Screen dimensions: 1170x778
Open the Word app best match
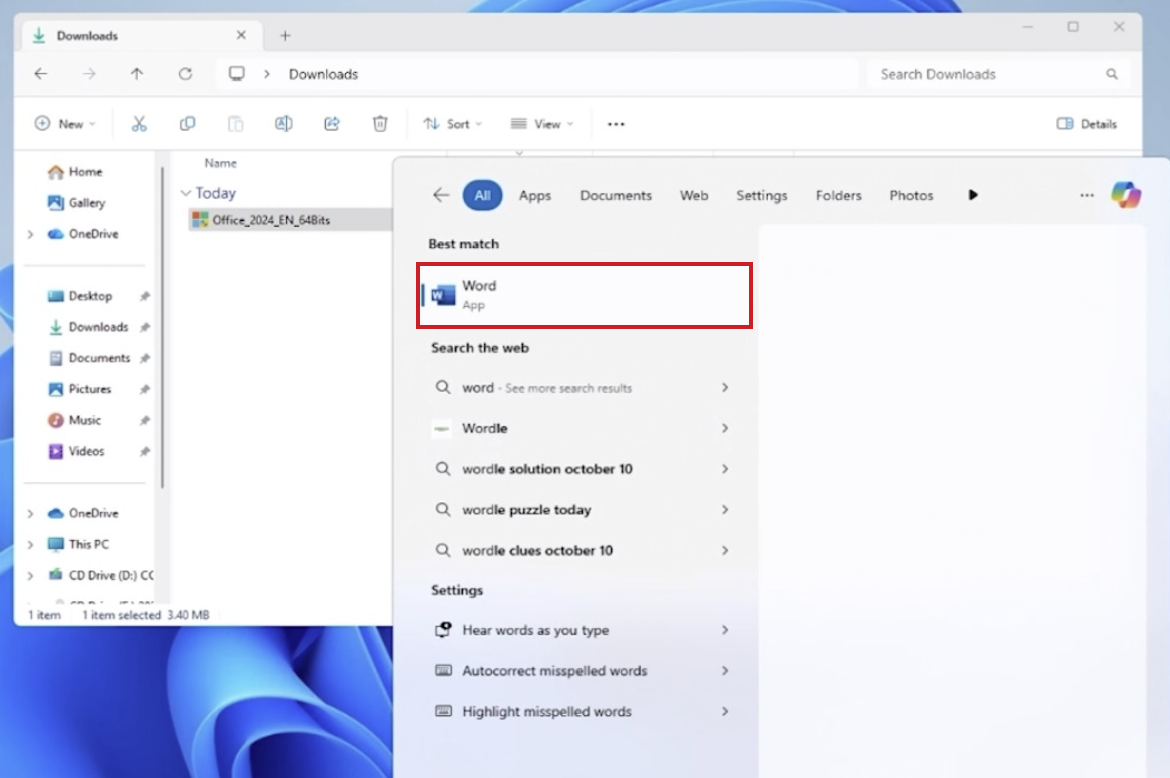point(584,295)
